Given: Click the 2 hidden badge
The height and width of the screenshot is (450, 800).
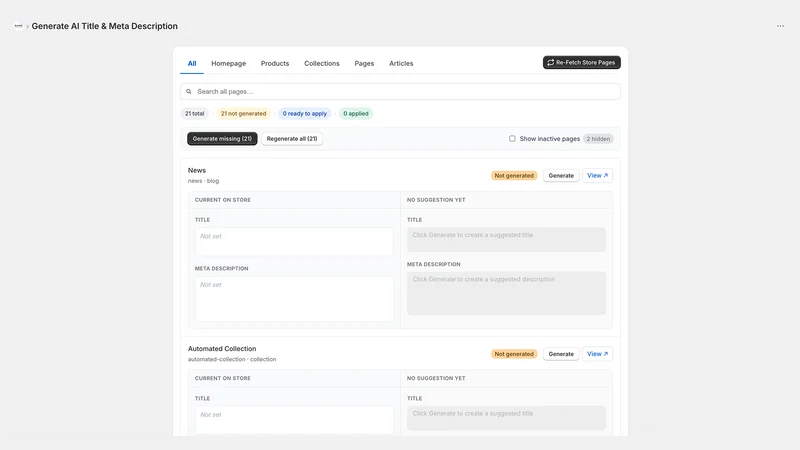Looking at the screenshot, I should pos(598,139).
